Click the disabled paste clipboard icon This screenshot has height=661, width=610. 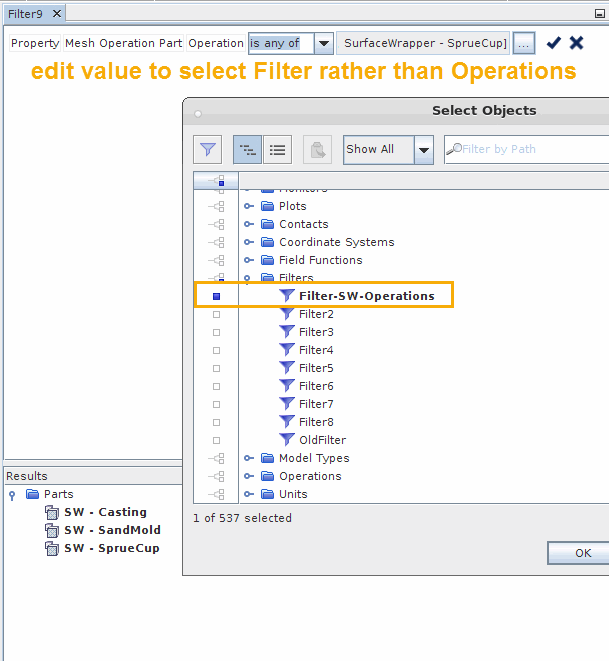(x=317, y=149)
